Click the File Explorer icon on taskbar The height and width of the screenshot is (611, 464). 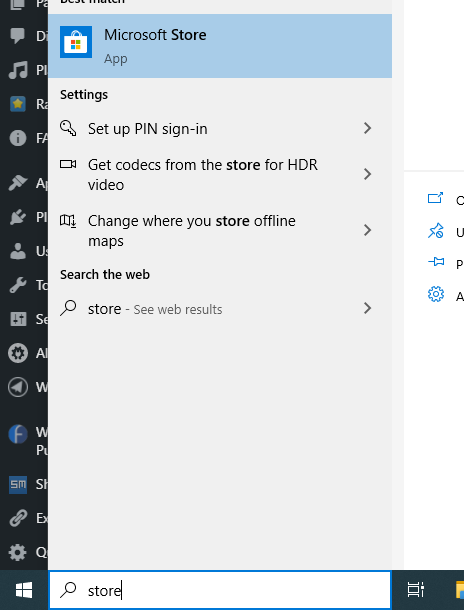pyautogui.click(x=460, y=590)
